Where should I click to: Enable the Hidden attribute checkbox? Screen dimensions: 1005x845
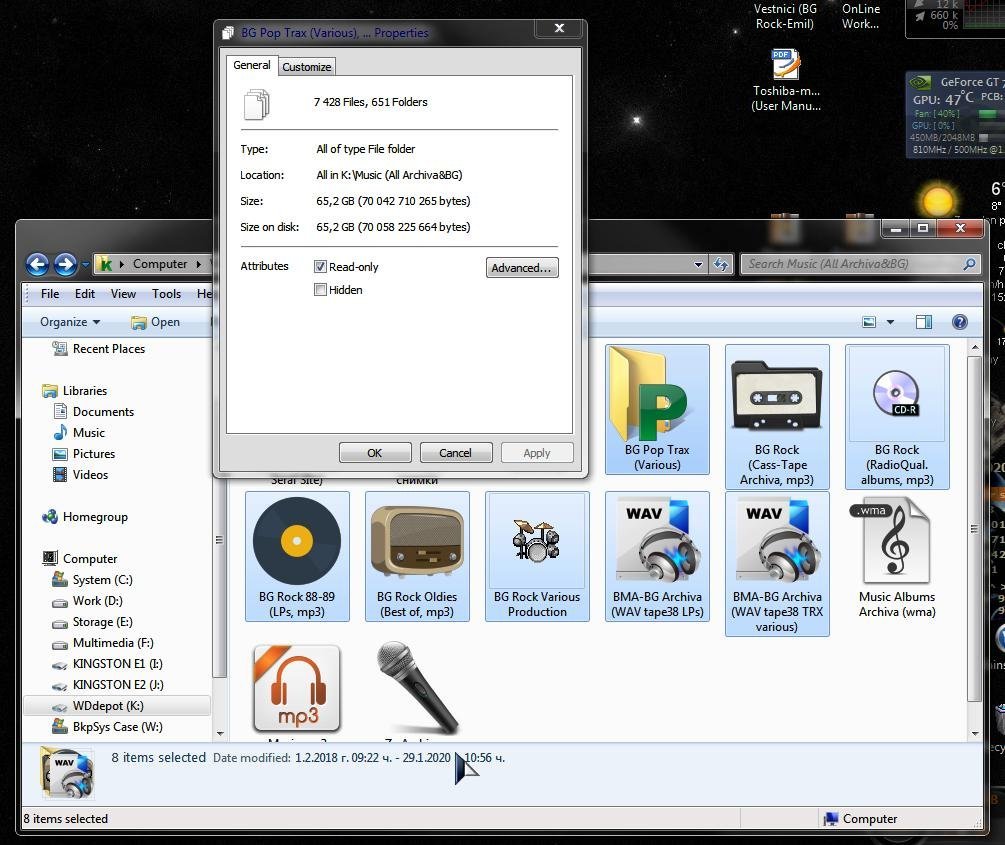pyautogui.click(x=321, y=290)
